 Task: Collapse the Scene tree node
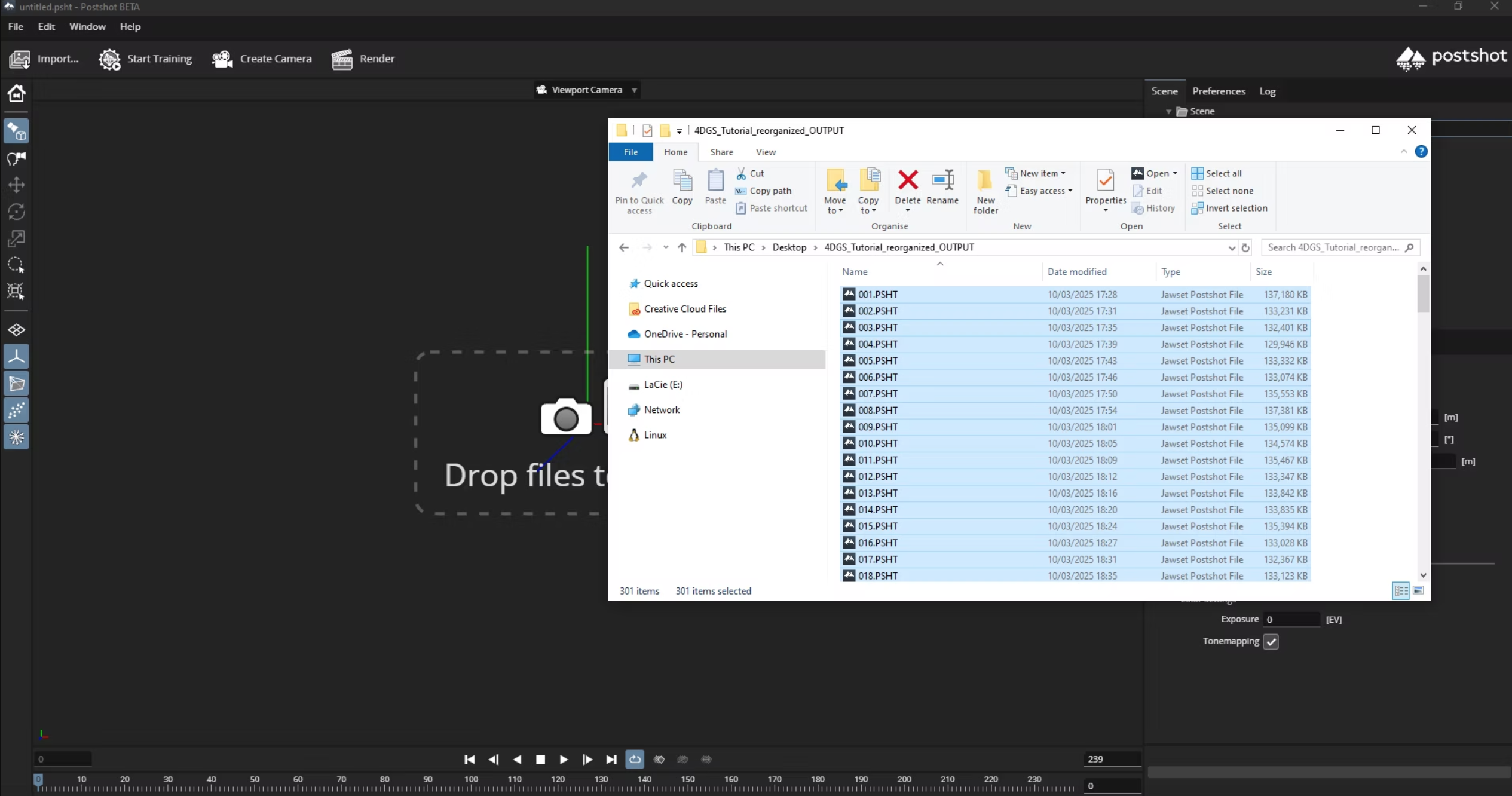1168,111
